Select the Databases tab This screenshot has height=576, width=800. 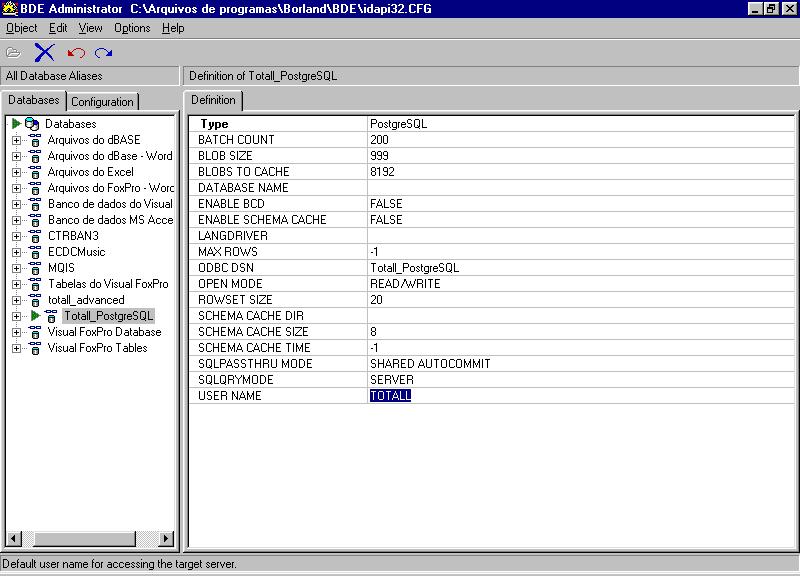tap(34, 100)
